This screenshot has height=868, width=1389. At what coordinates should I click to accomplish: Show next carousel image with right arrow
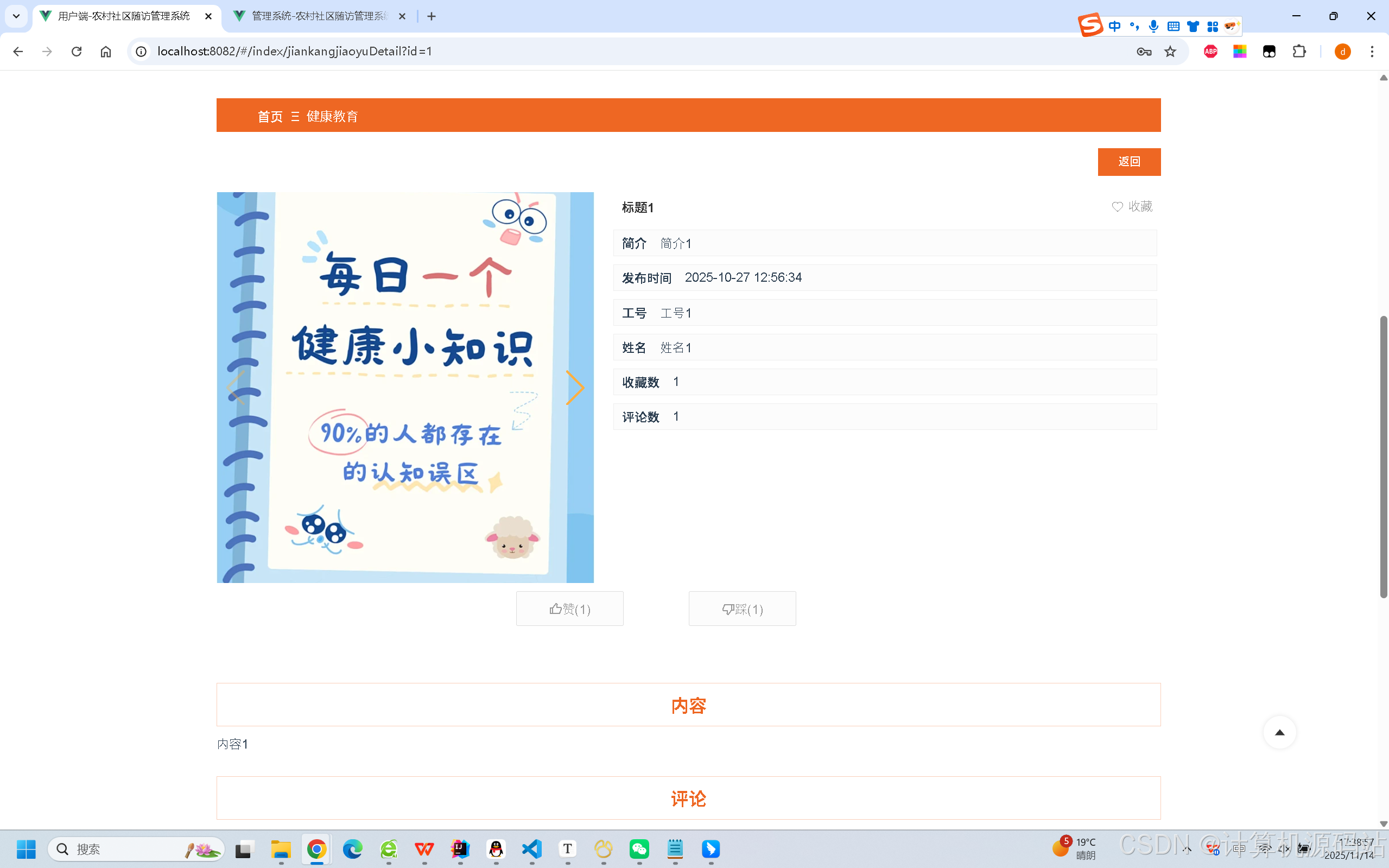click(x=574, y=388)
